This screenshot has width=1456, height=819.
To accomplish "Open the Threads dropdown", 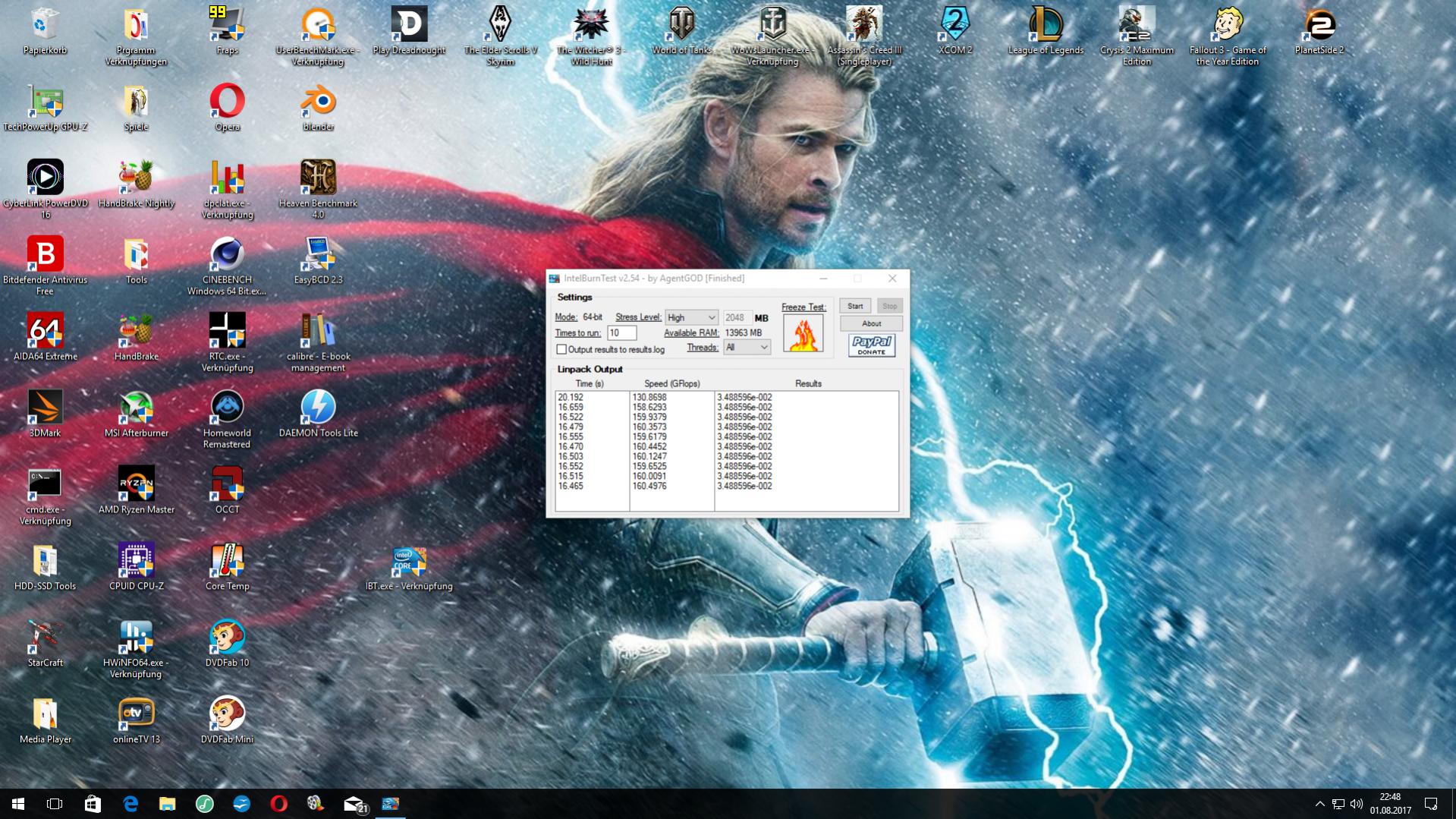I will (747, 347).
